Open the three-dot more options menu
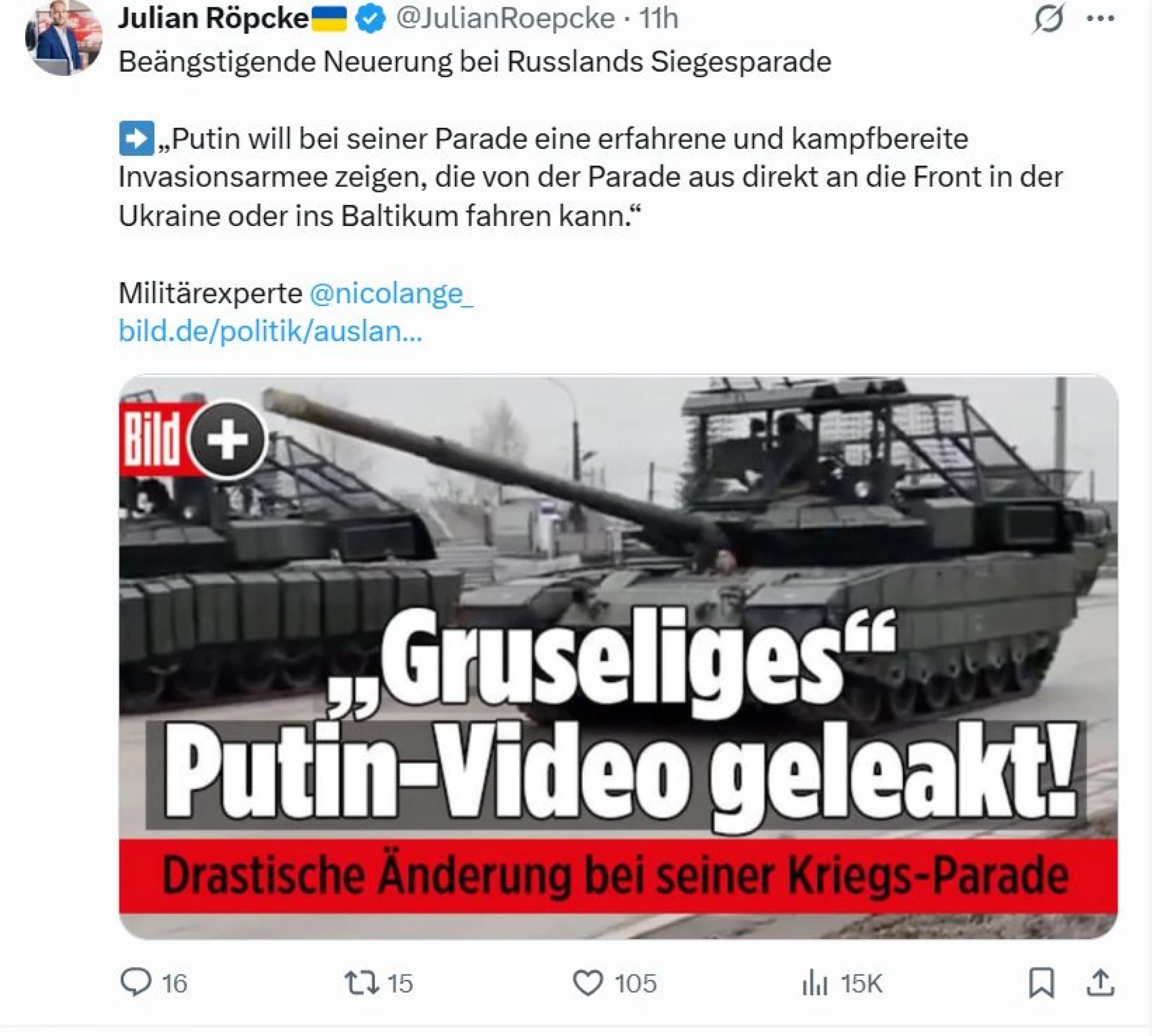The height and width of the screenshot is (1036, 1157). click(1100, 19)
